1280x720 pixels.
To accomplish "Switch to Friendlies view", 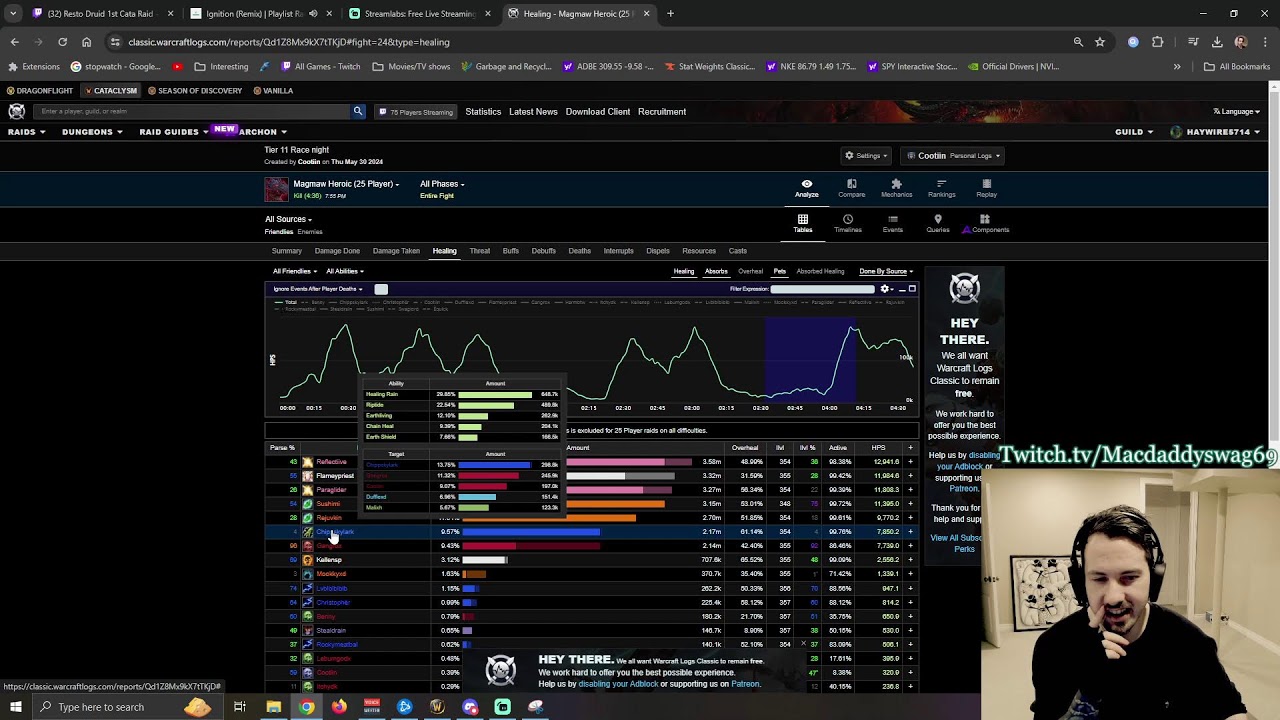I will [x=279, y=232].
